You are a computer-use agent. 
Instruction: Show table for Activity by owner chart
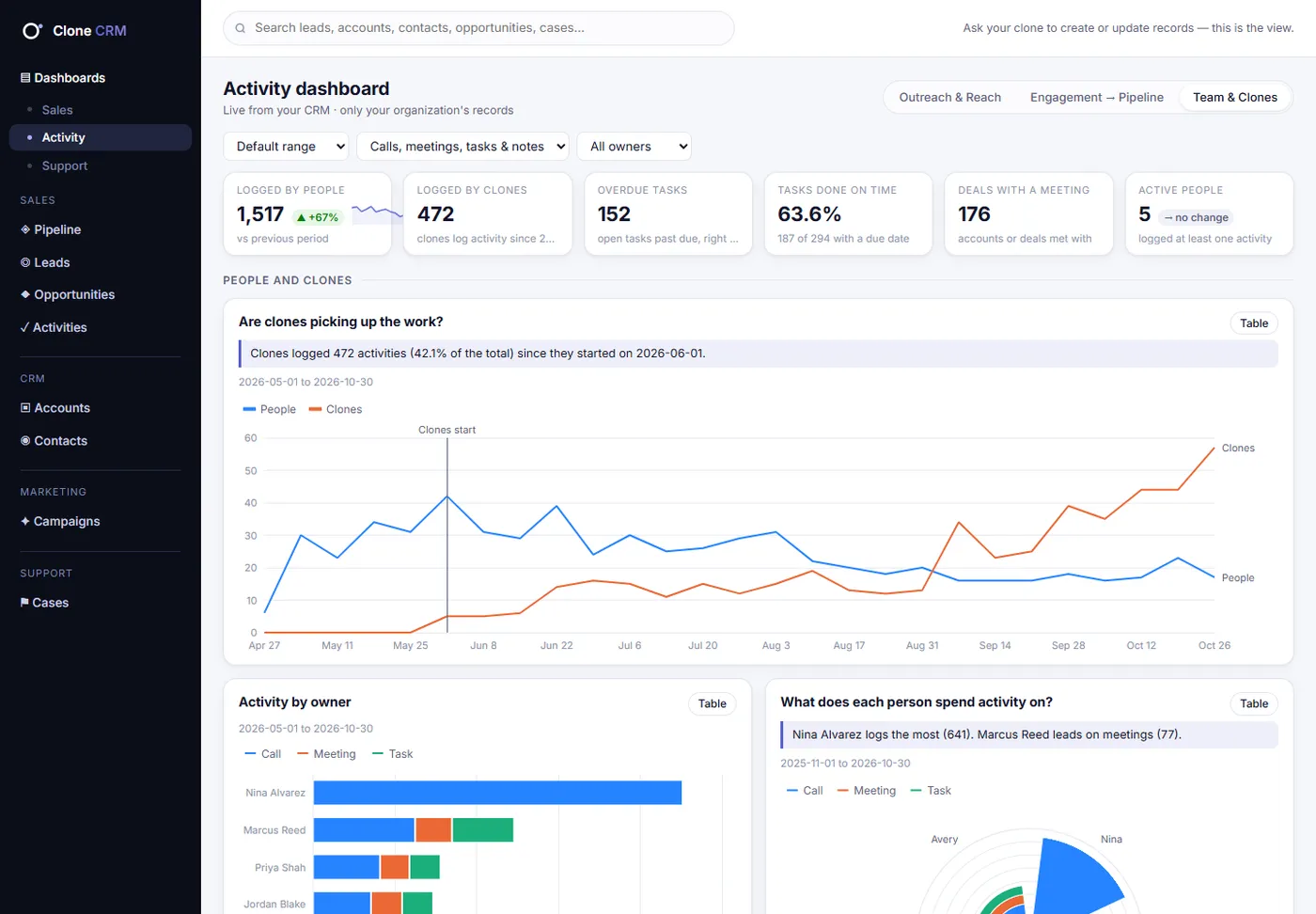(x=712, y=703)
